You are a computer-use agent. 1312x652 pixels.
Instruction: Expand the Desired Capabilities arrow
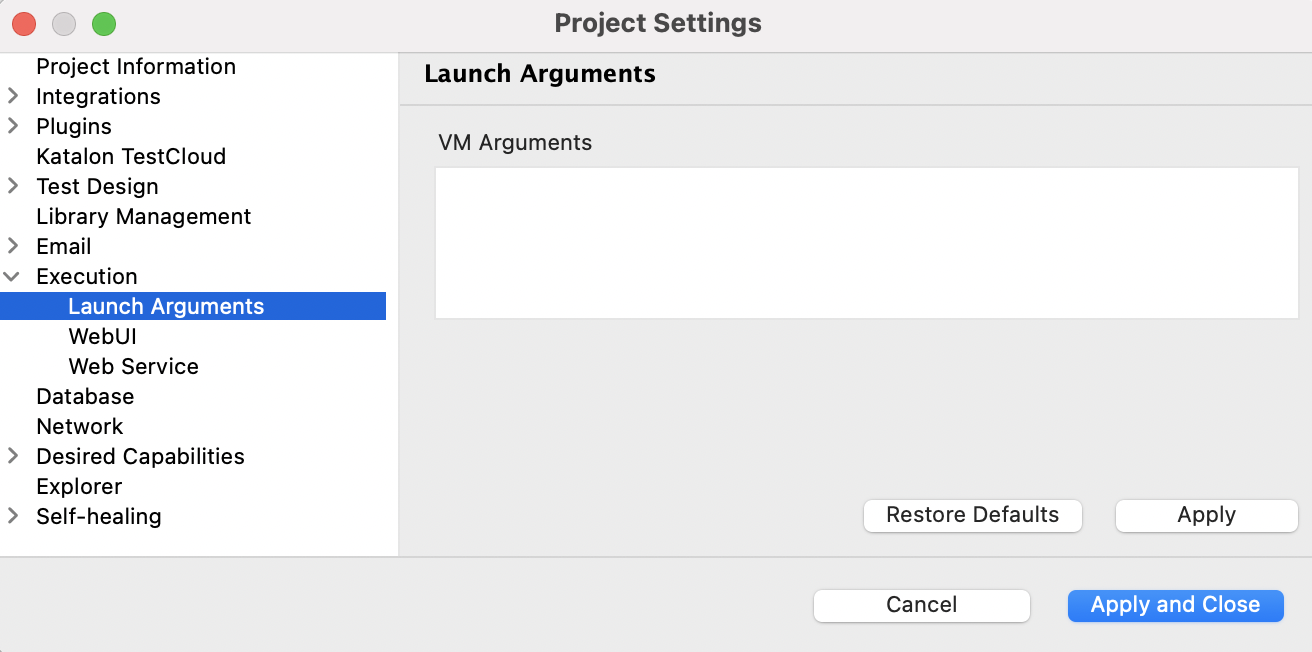click(x=13, y=456)
